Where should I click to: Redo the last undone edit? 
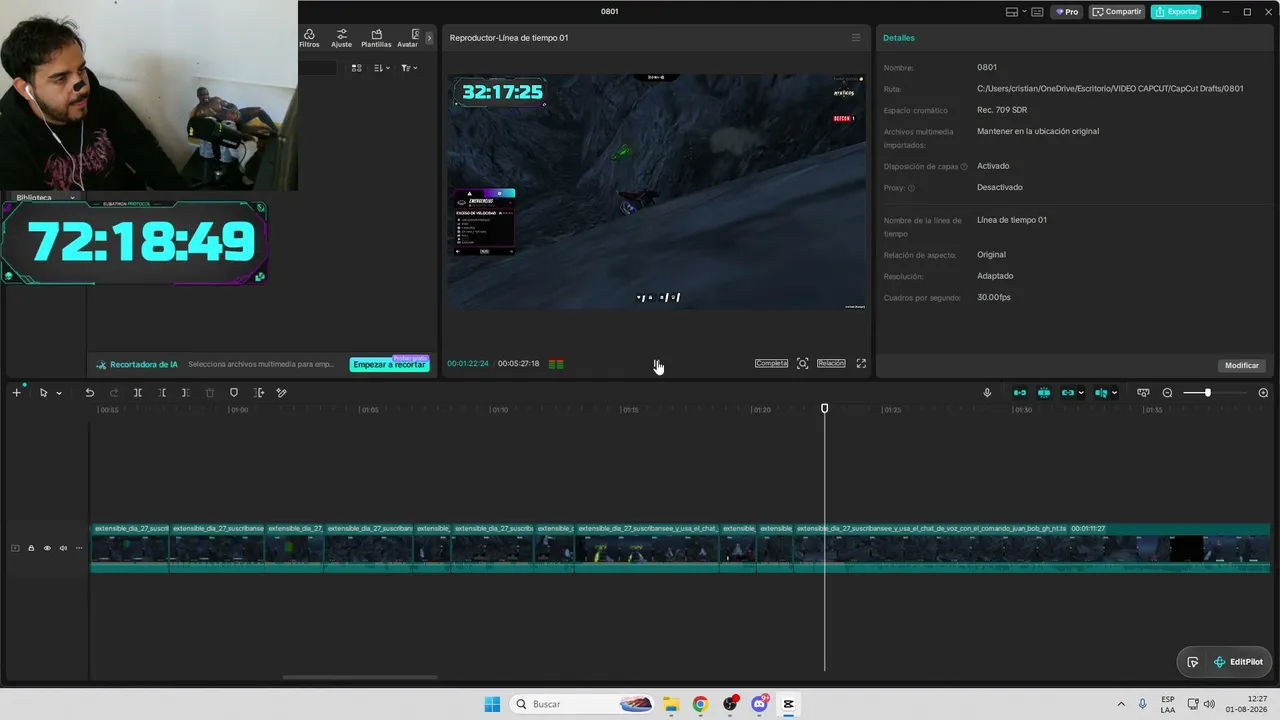pyautogui.click(x=113, y=393)
